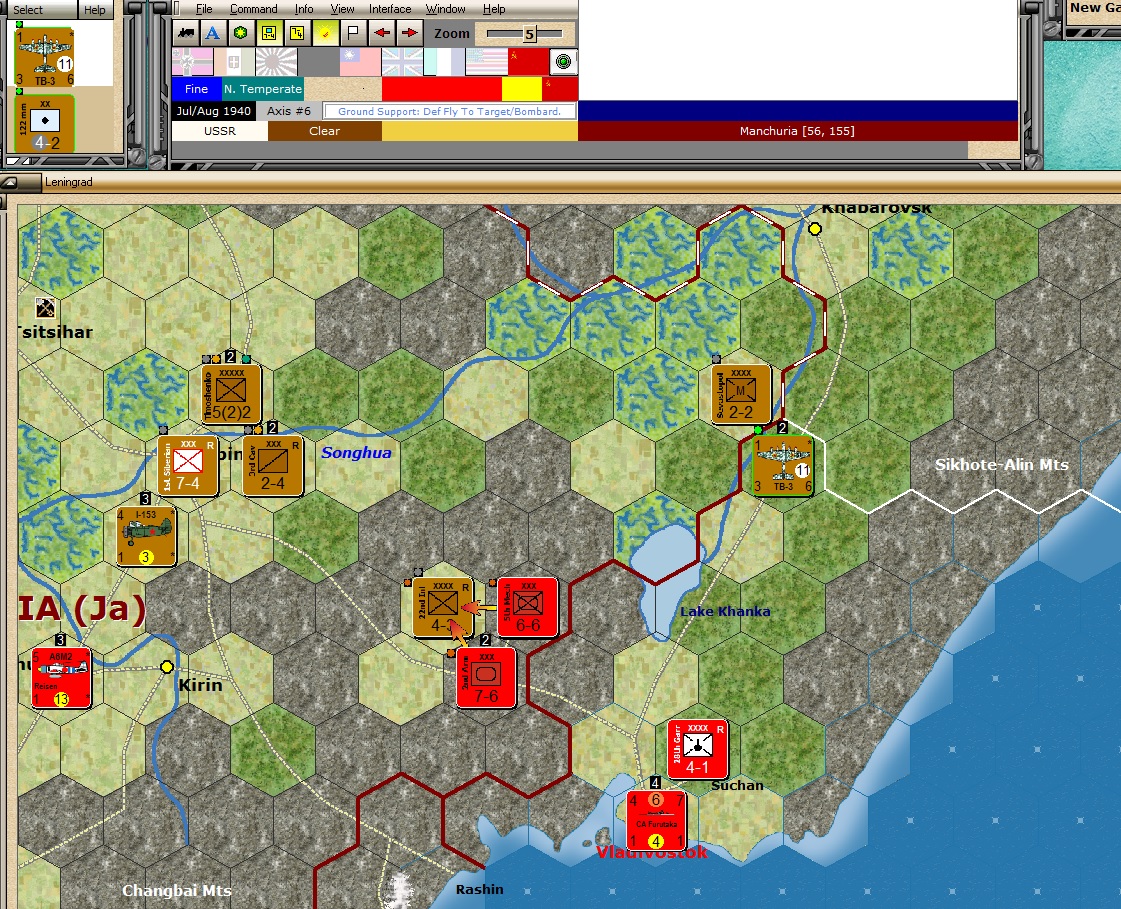Open the Info menu
This screenshot has width=1121, height=909.
[x=304, y=9]
